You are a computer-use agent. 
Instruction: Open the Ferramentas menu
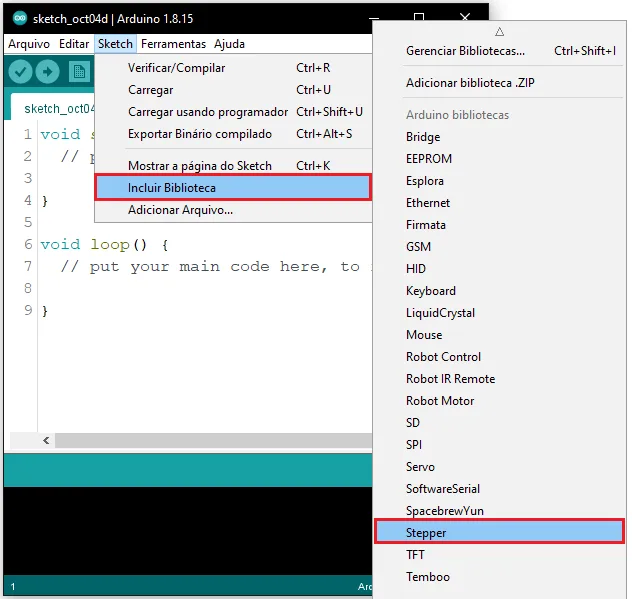click(173, 44)
